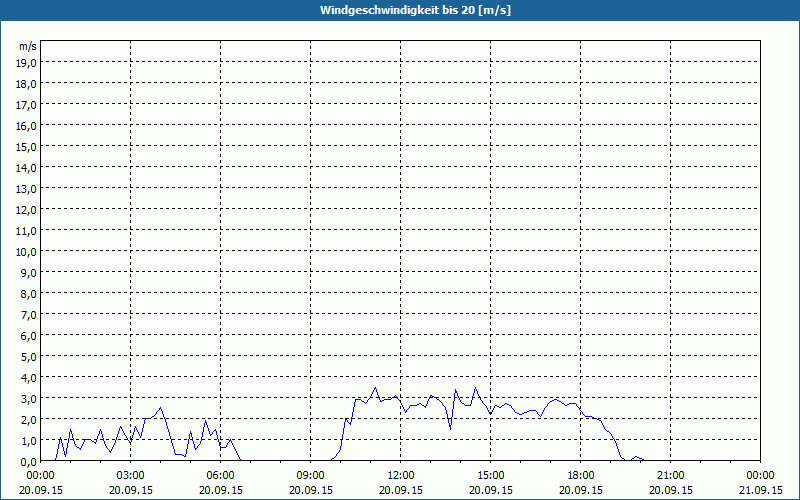
Task: Click the 18,0 y-axis label
Action: [x=27, y=84]
